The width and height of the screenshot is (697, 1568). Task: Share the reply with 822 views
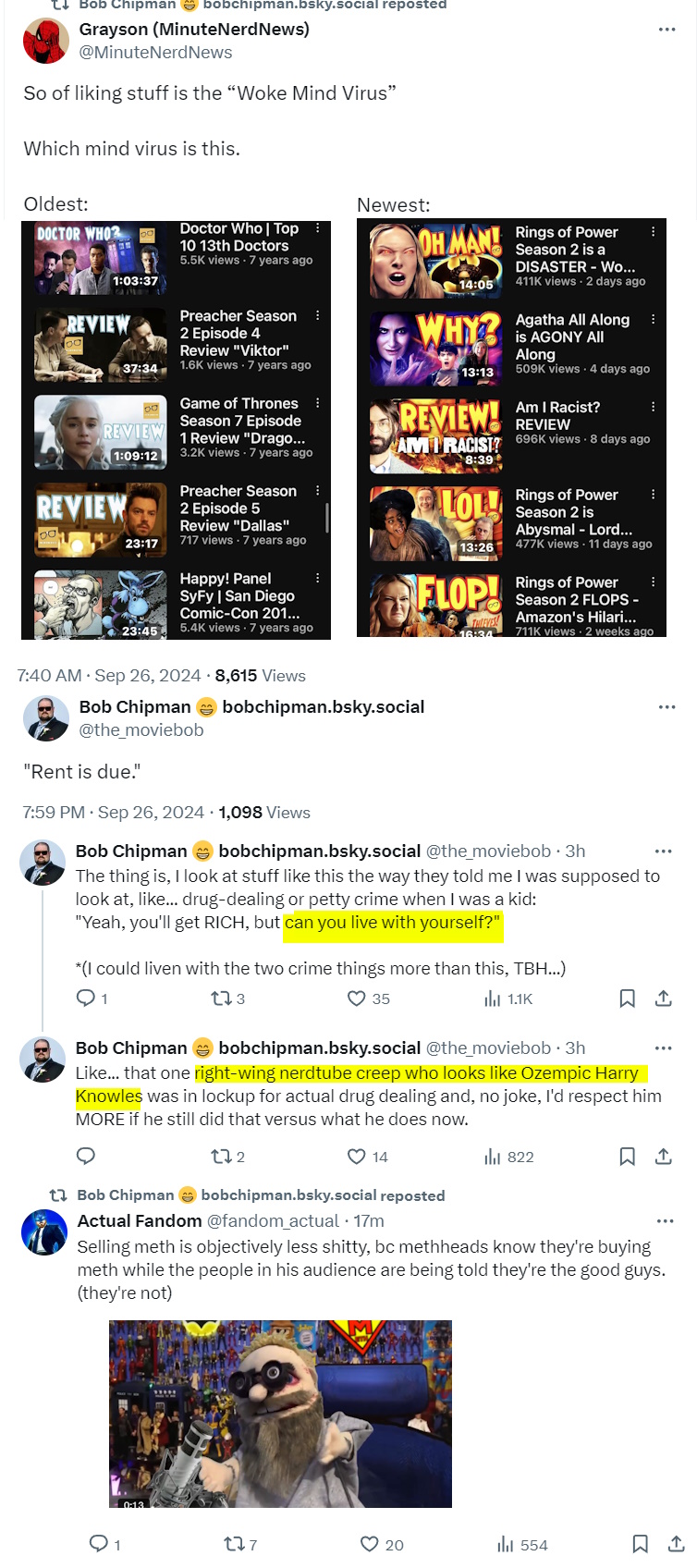pyautogui.click(x=663, y=1157)
